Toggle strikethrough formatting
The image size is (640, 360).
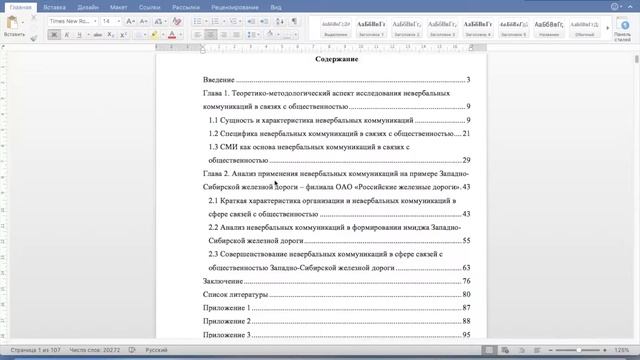coord(98,35)
